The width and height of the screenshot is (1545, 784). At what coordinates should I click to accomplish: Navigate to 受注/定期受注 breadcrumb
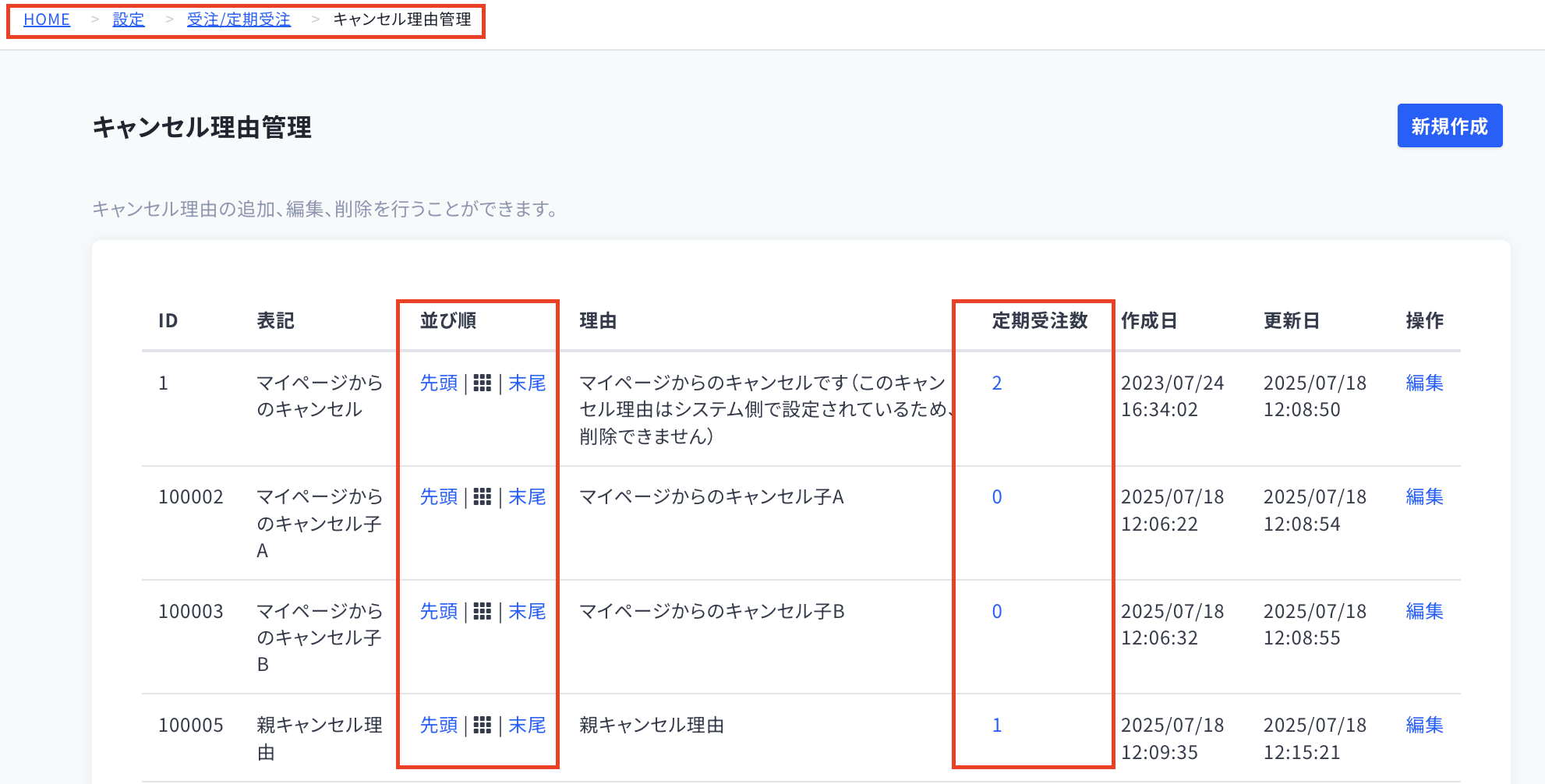[x=239, y=19]
